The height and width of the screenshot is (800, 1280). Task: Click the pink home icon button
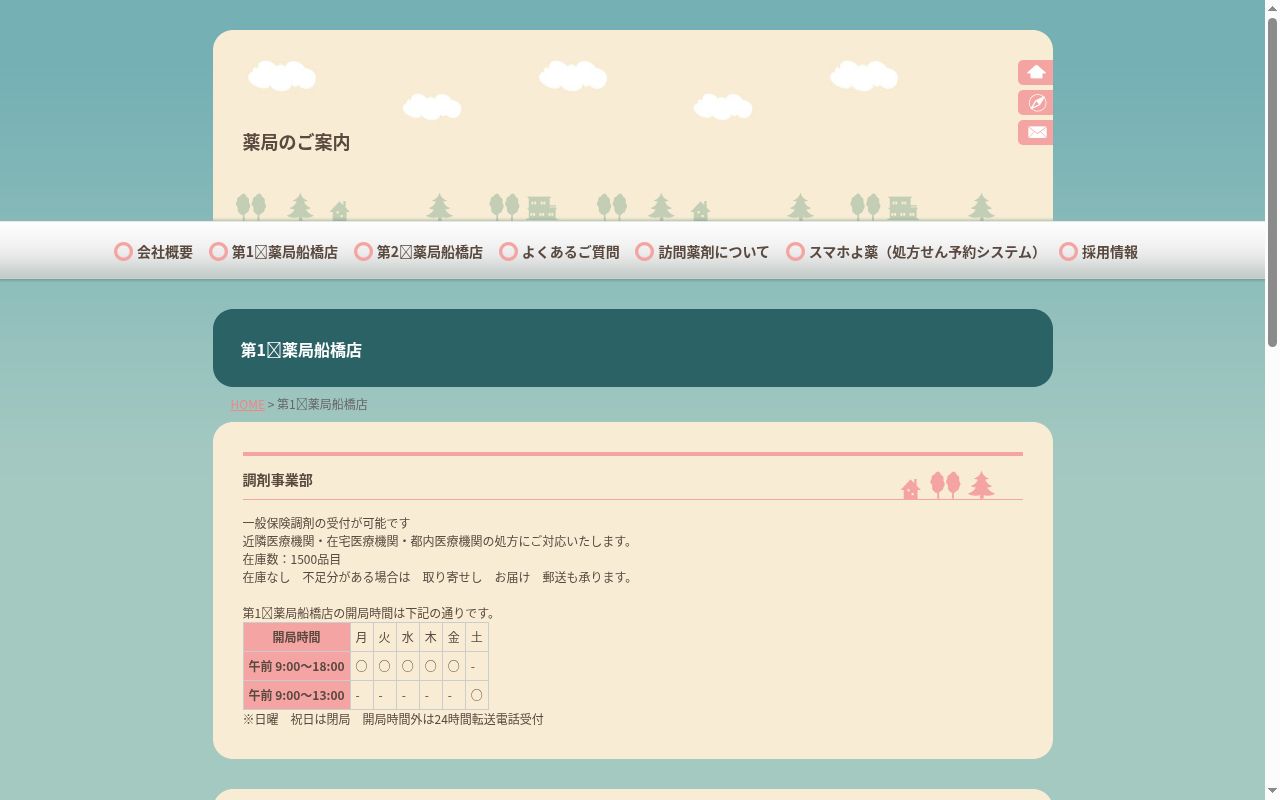point(1035,72)
